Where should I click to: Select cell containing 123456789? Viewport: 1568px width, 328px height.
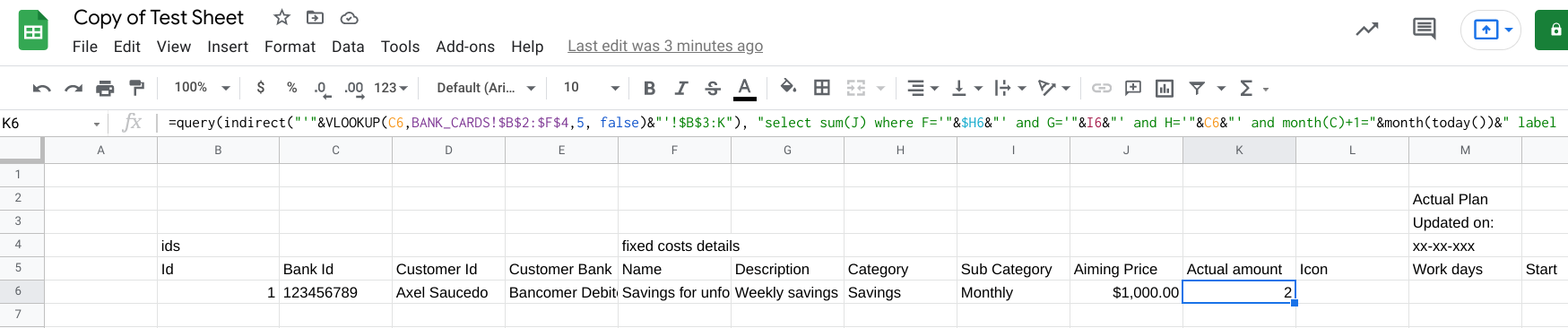pyautogui.click(x=335, y=292)
